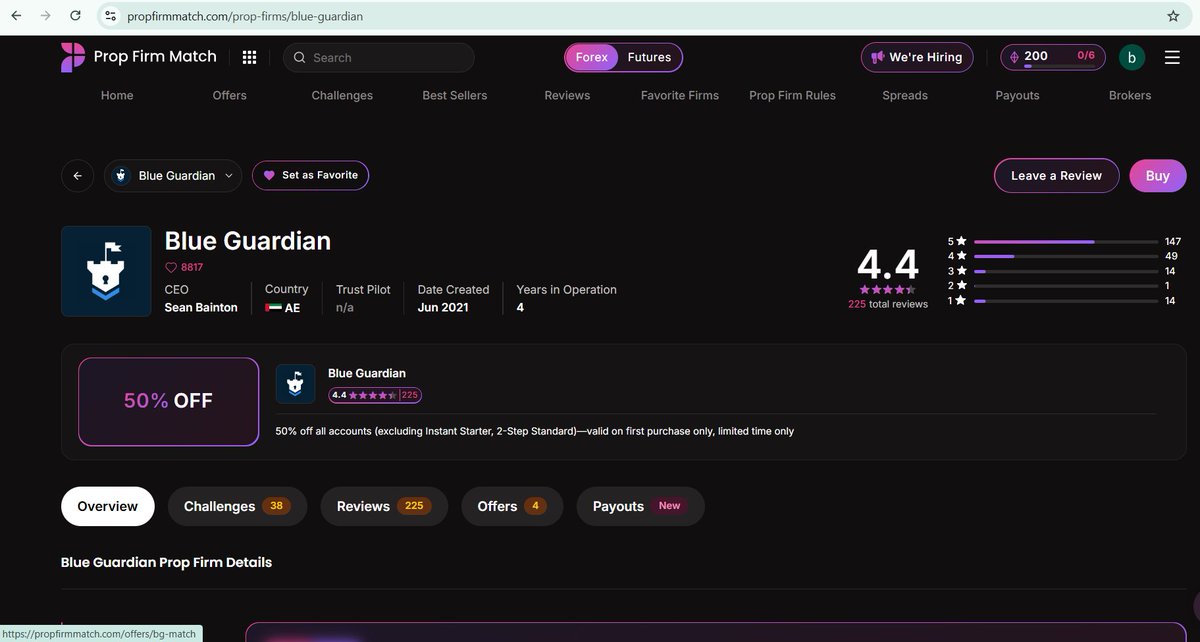Click We're Hiring button
This screenshot has height=642, width=1200.
click(x=917, y=57)
